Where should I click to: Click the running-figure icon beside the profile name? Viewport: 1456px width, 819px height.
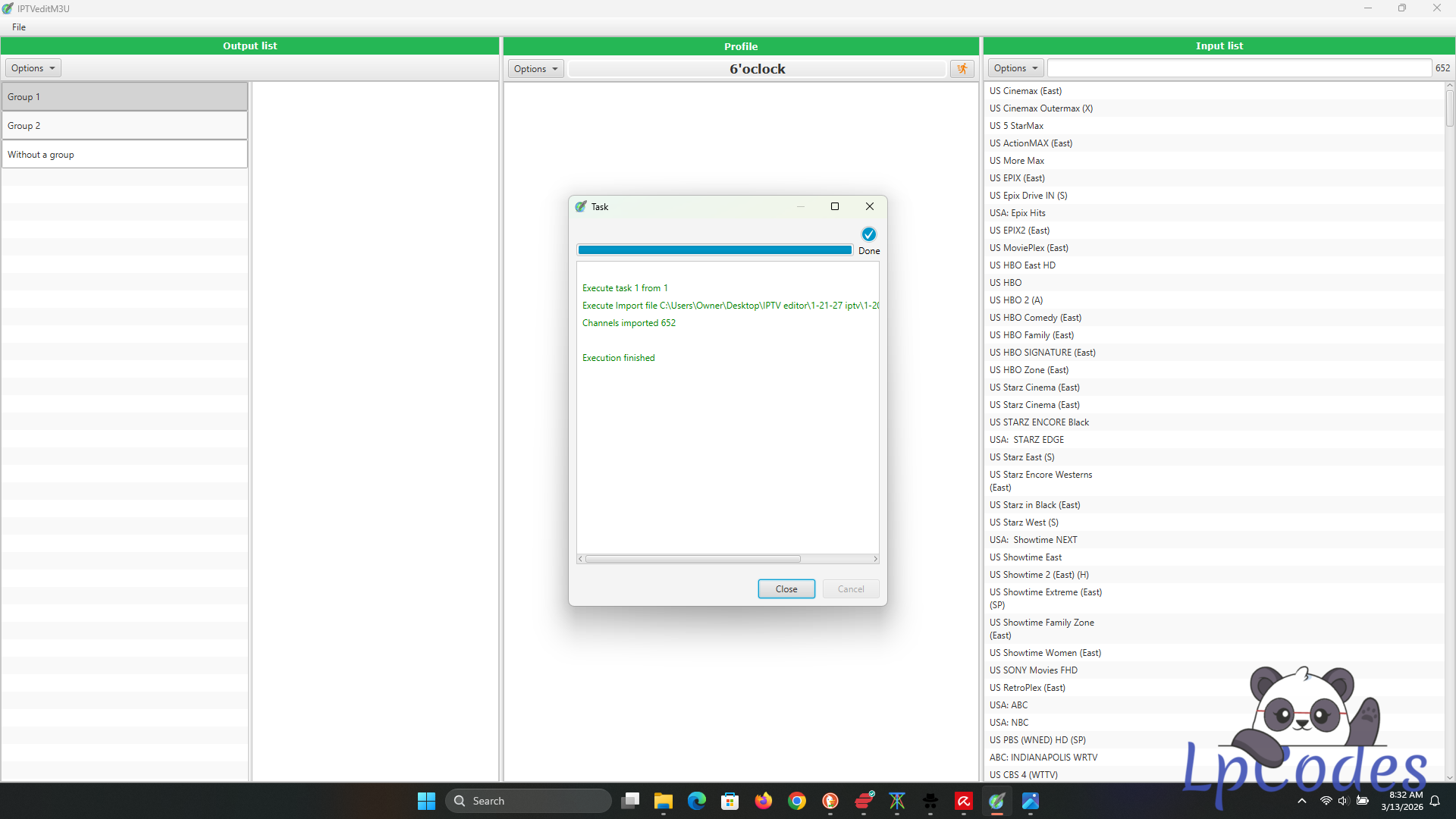[962, 69]
